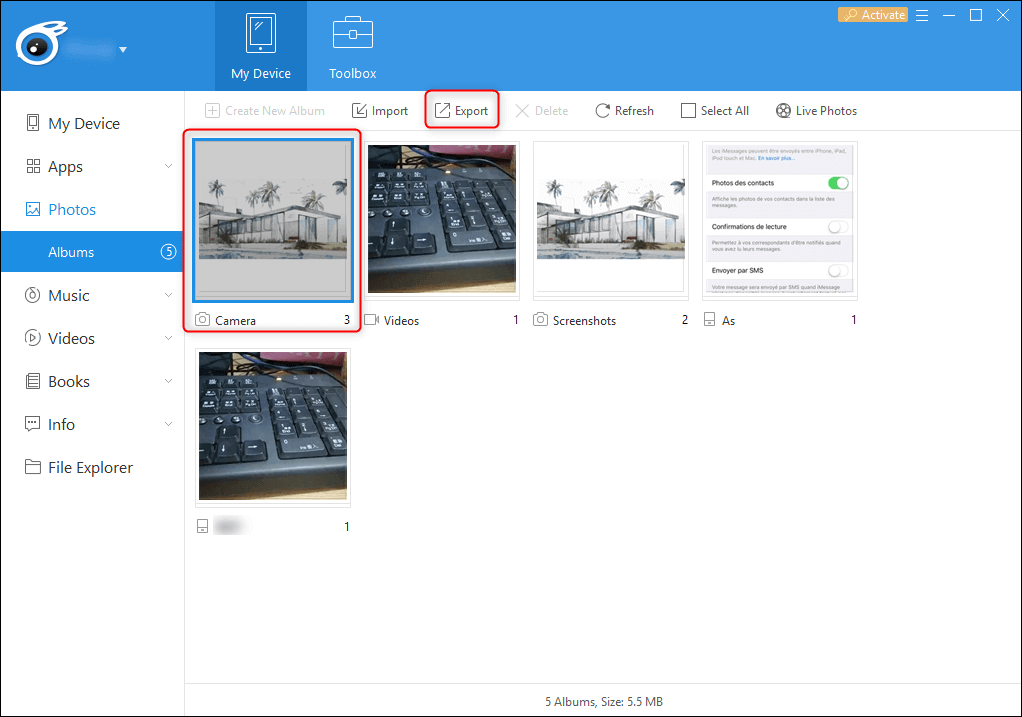Viewport: 1022px width, 717px height.
Task: Click the Import toolbar button
Action: point(380,111)
